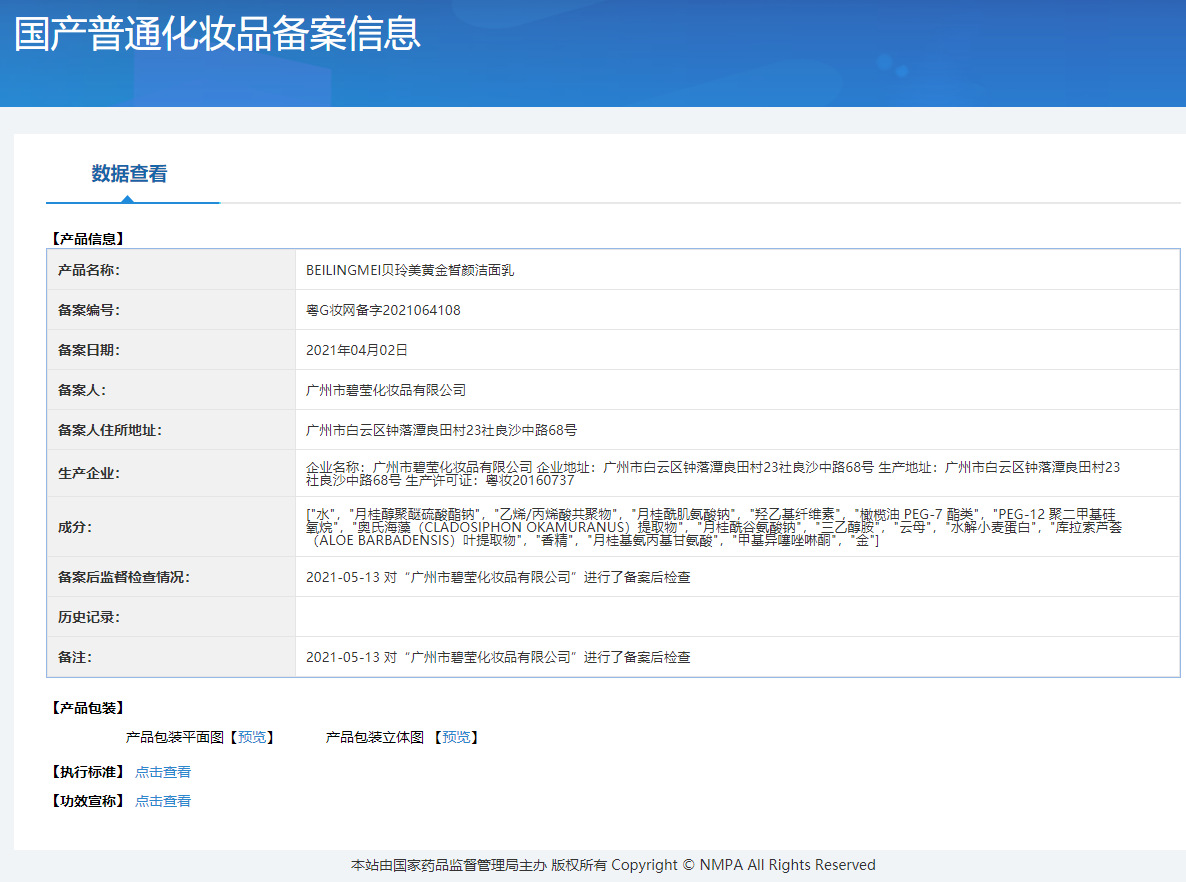Click 点击查看 next to 执行标准

[163, 772]
